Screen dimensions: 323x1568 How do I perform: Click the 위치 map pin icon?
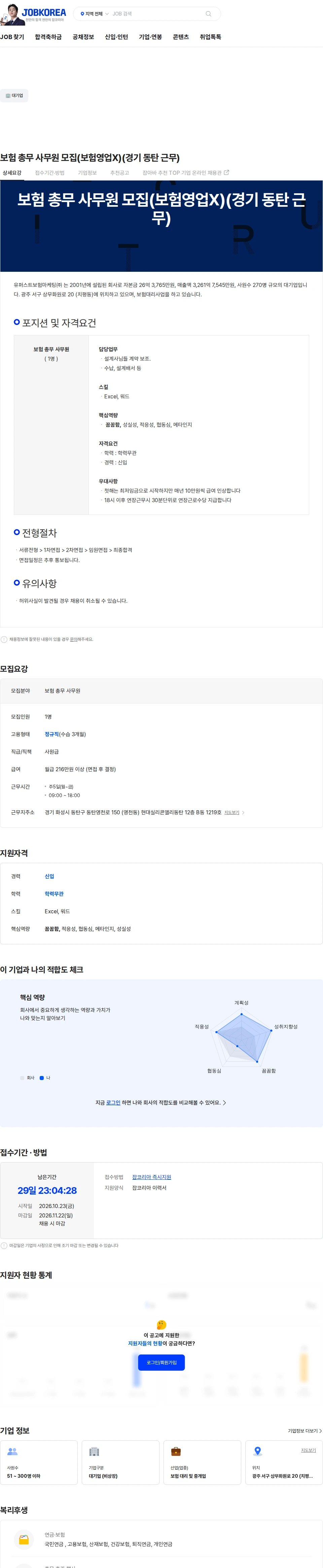click(x=258, y=1451)
